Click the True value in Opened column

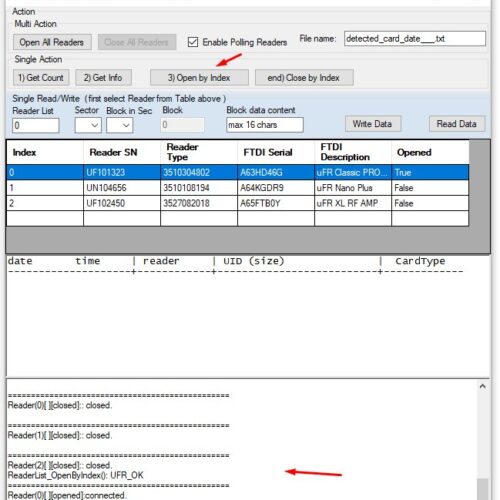(x=430, y=172)
